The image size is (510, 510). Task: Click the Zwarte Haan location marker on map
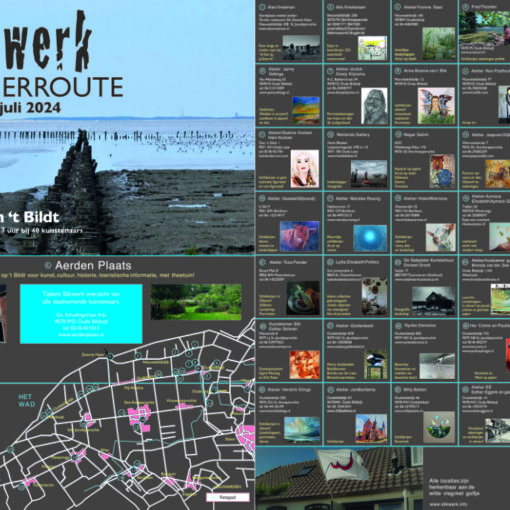point(110,356)
